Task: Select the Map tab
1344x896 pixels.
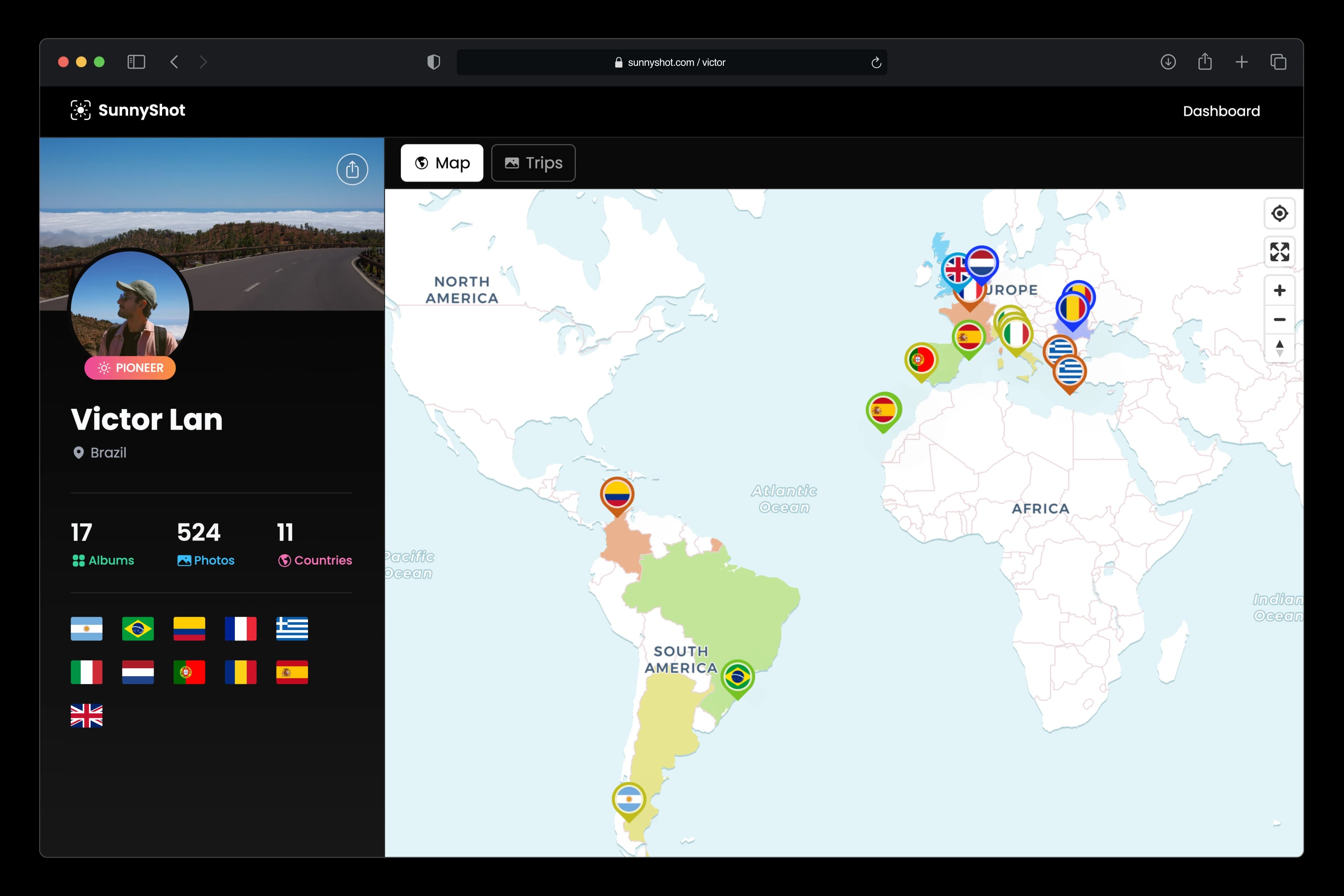Action: click(x=442, y=163)
